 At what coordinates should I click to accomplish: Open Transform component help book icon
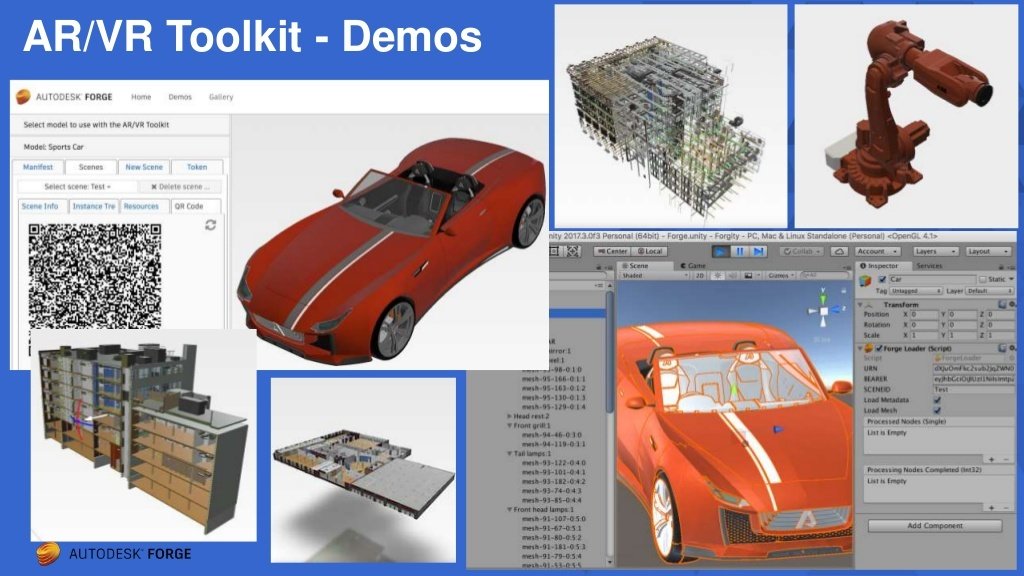[1002, 305]
